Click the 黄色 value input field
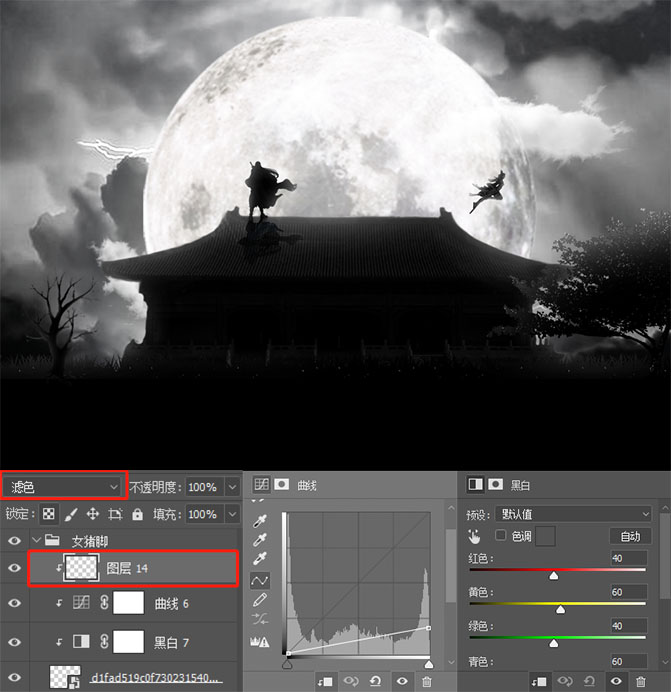Image resolution: width=671 pixels, height=692 pixels. (629, 592)
